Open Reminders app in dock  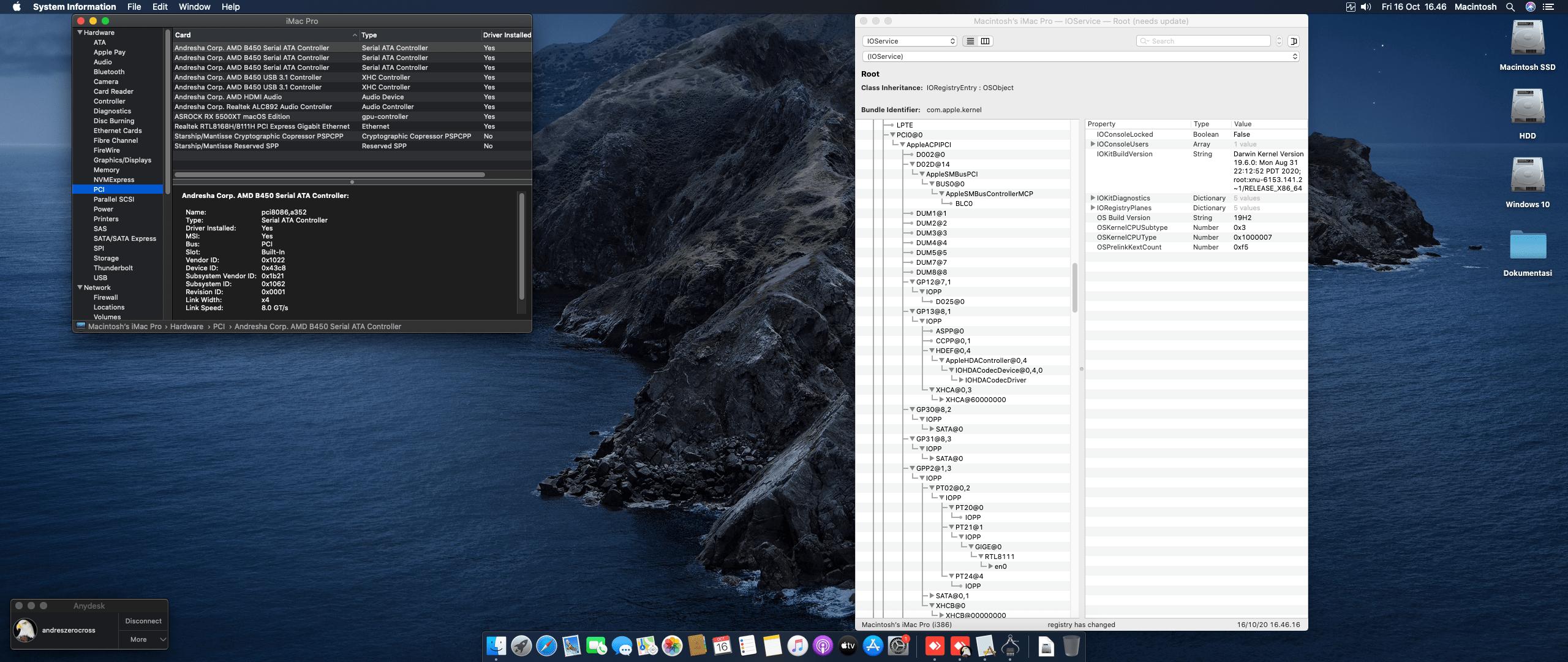[747, 646]
